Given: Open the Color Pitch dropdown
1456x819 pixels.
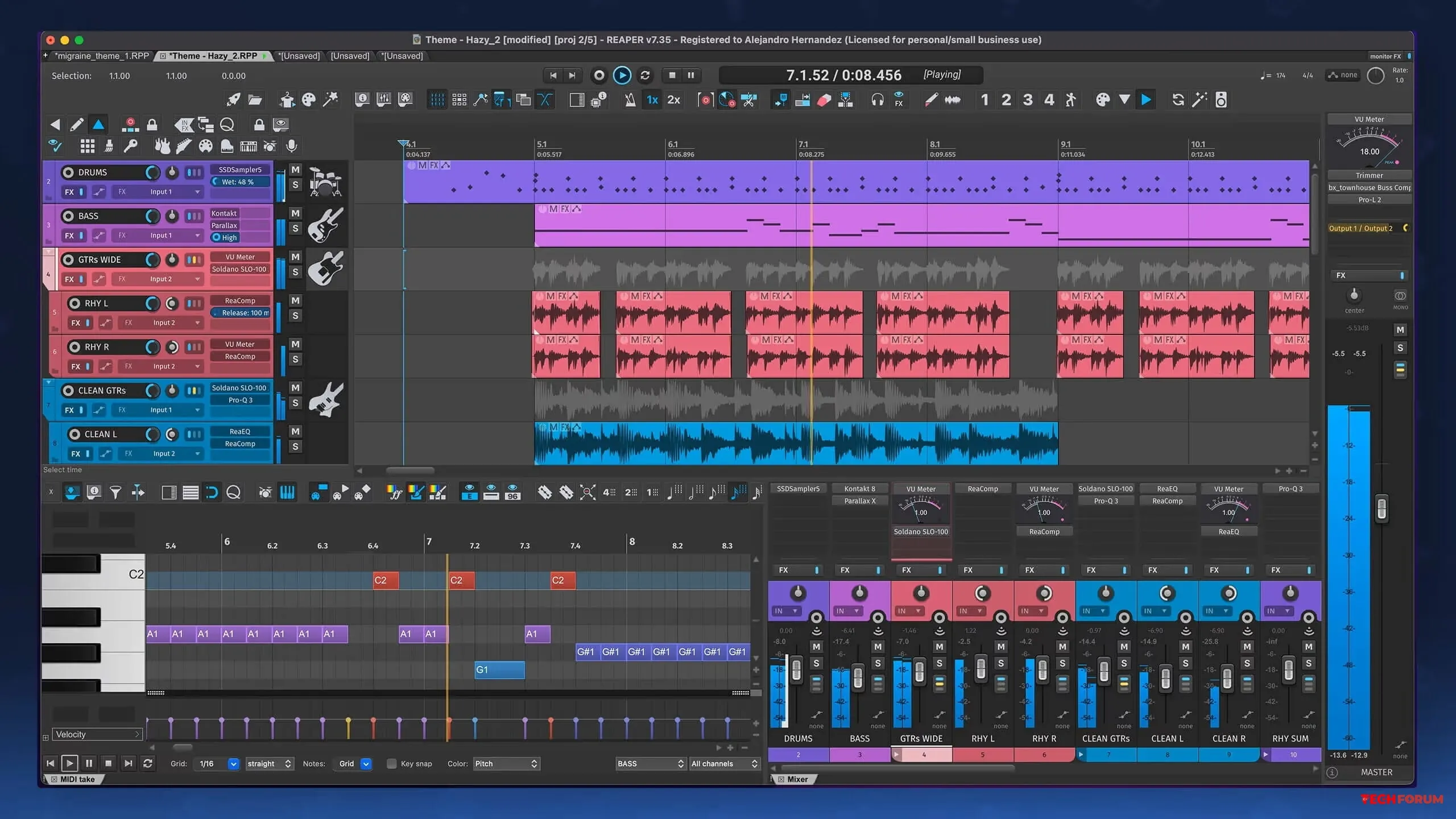Looking at the screenshot, I should pos(506,764).
